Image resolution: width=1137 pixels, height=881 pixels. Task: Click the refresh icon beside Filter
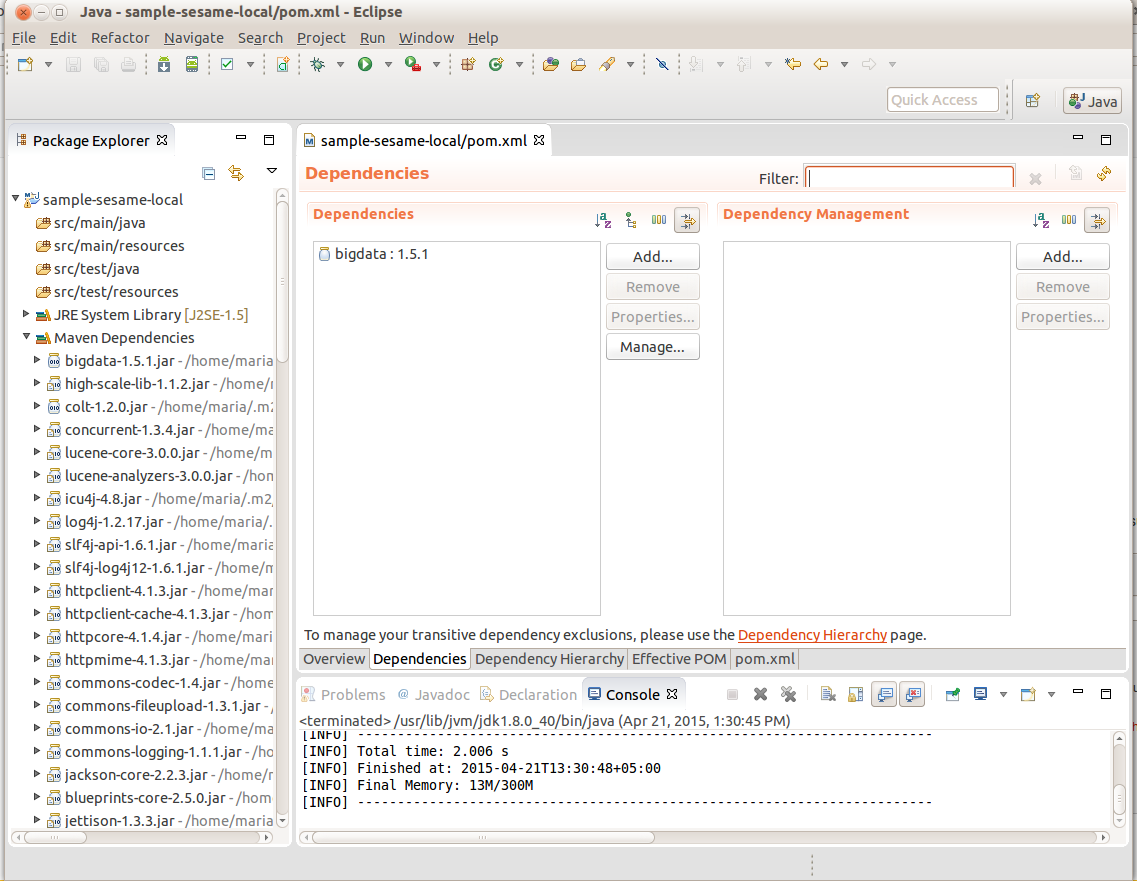1104,173
